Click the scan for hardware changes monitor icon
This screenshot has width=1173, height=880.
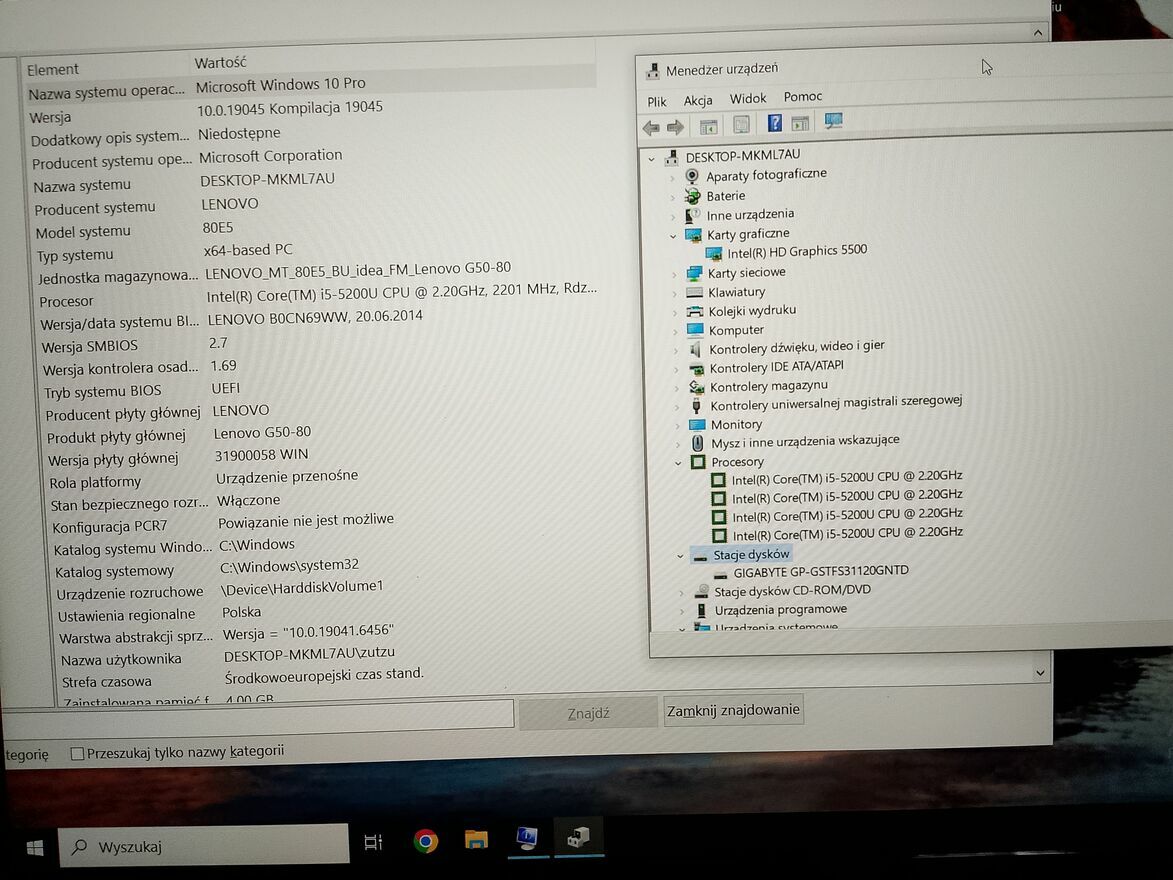pos(833,122)
